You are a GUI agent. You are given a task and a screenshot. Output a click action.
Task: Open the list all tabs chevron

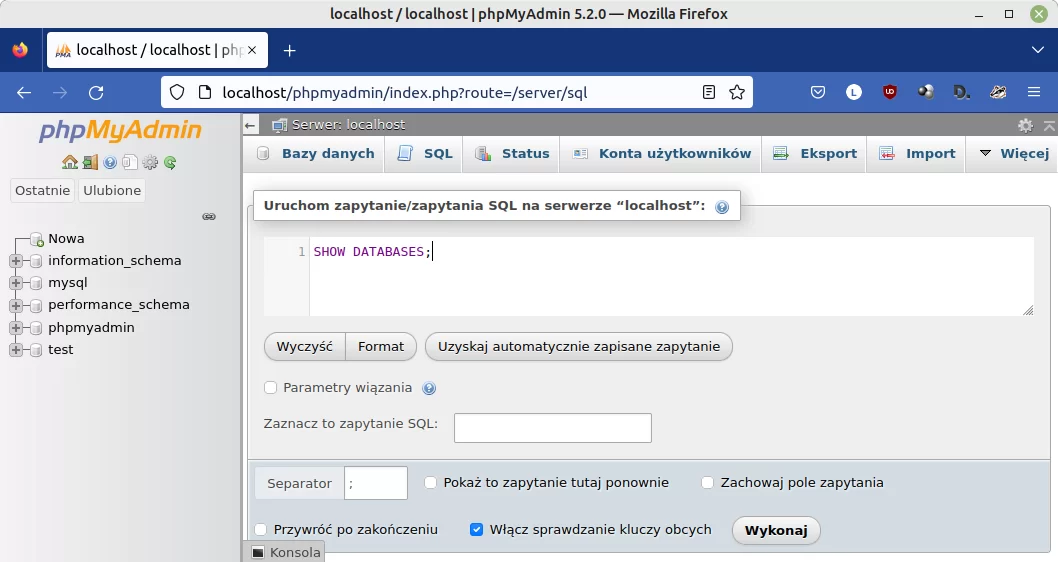coord(1038,50)
